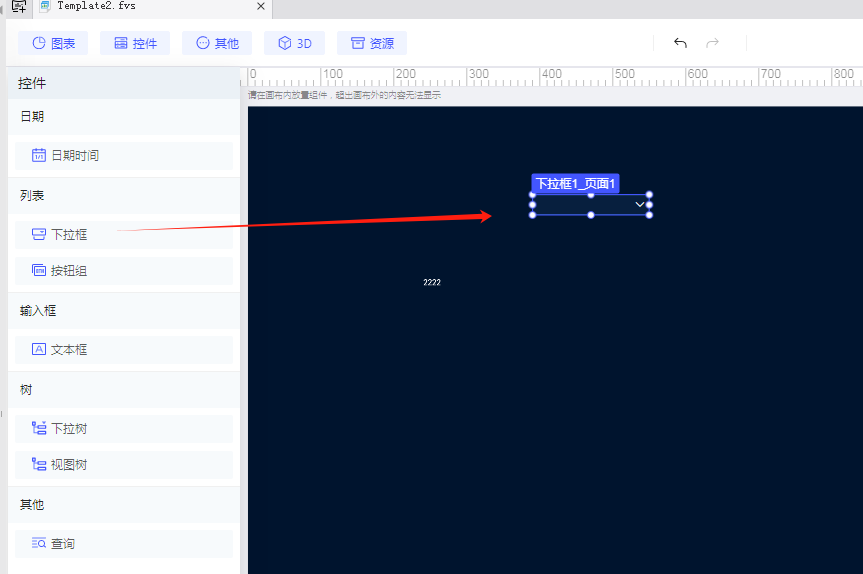Open the 下拉框1_页面1 dropdown chevron
The height and width of the screenshot is (574, 863).
(x=640, y=205)
